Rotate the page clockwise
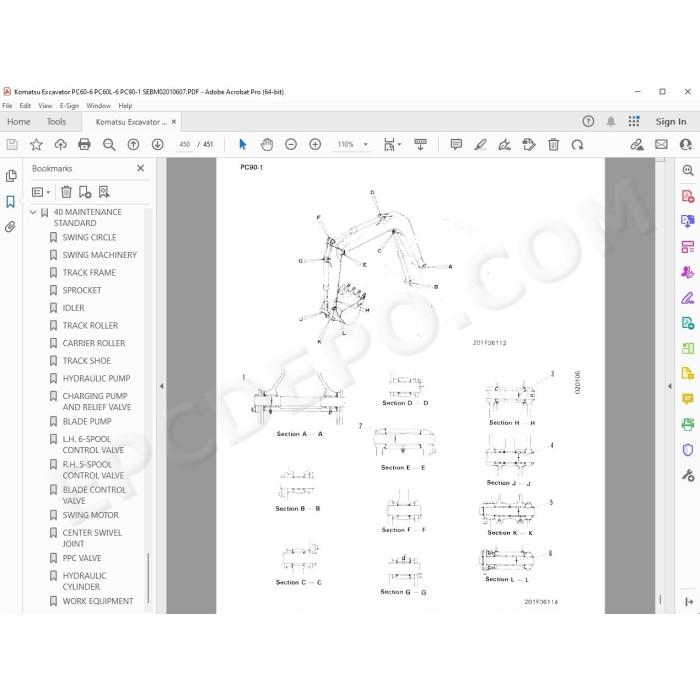 click(x=578, y=145)
